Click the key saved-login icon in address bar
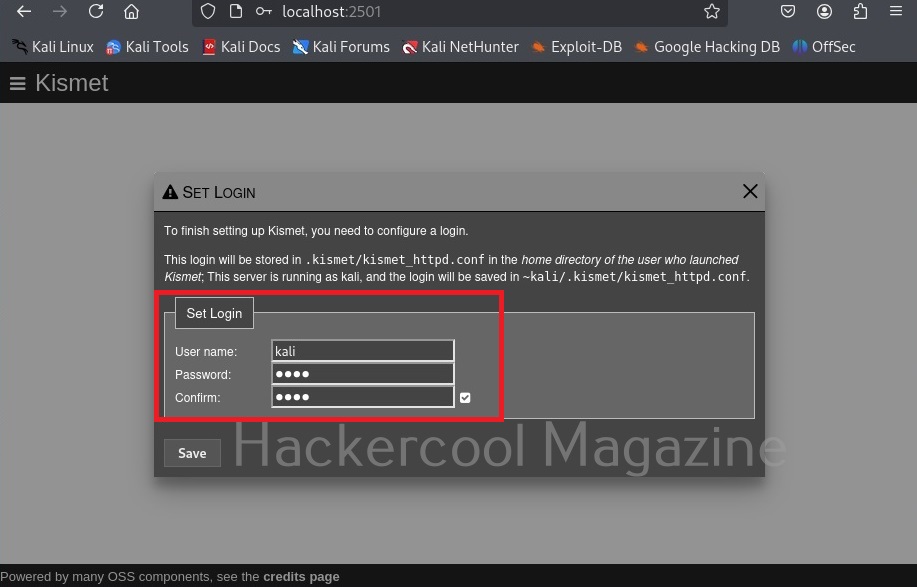The height and width of the screenshot is (587, 917). [x=264, y=11]
